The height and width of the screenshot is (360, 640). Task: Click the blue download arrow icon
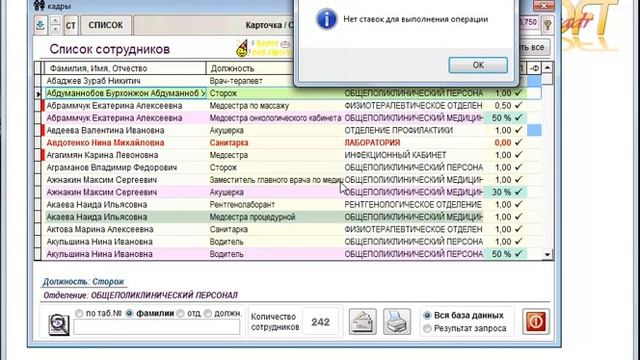click(x=40, y=25)
